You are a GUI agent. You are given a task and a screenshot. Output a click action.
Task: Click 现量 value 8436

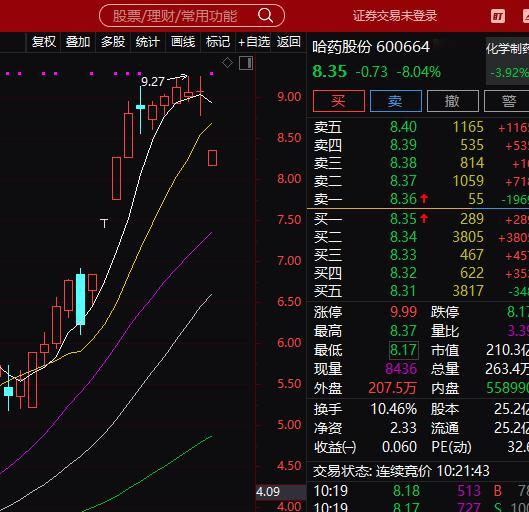(x=401, y=369)
